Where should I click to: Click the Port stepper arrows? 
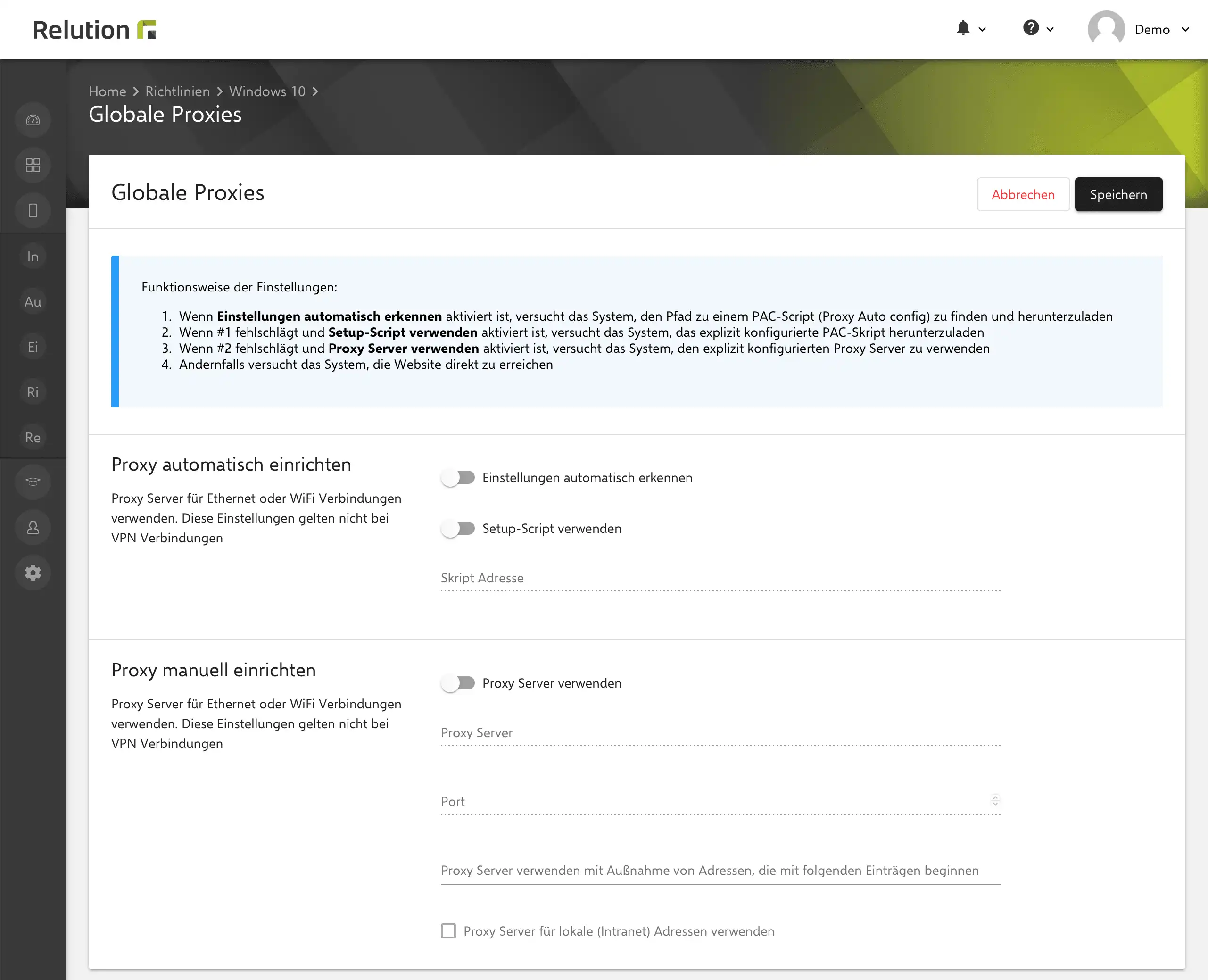click(994, 800)
